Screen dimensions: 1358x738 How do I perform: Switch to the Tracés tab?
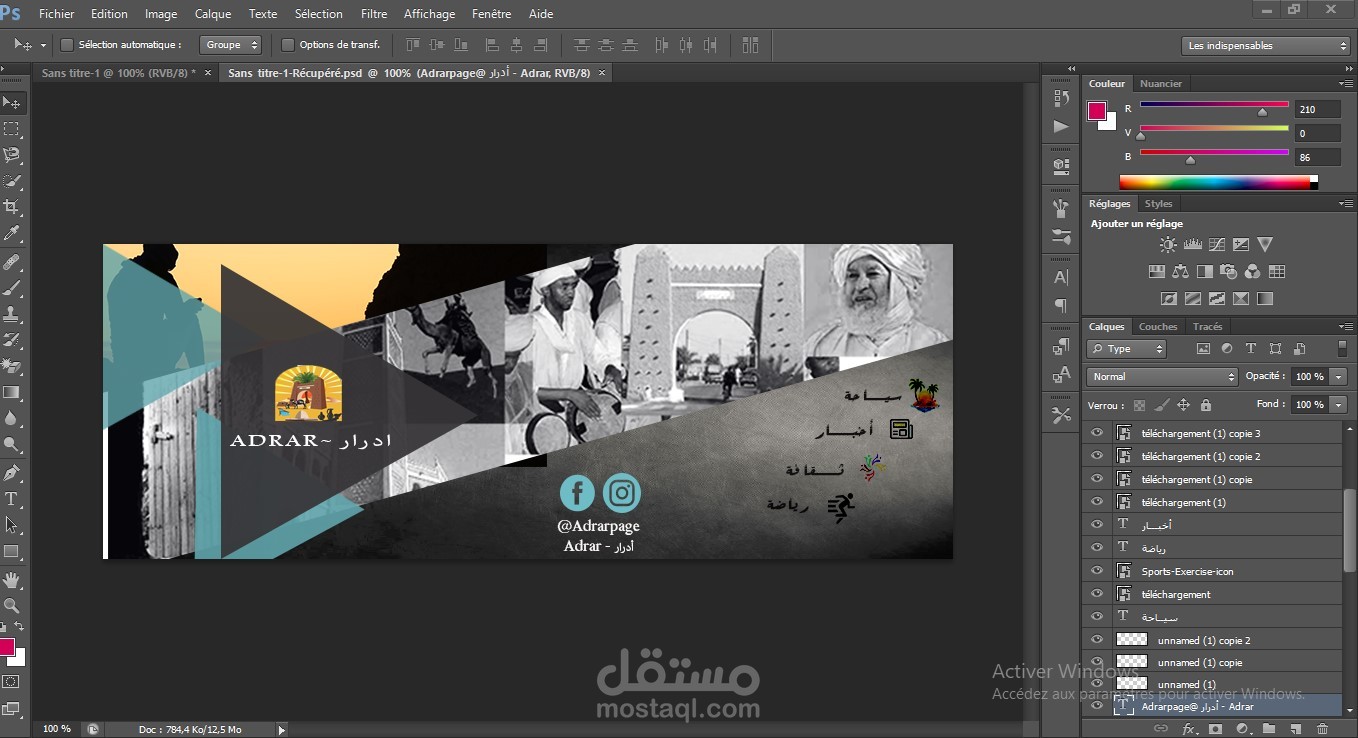coord(1207,327)
